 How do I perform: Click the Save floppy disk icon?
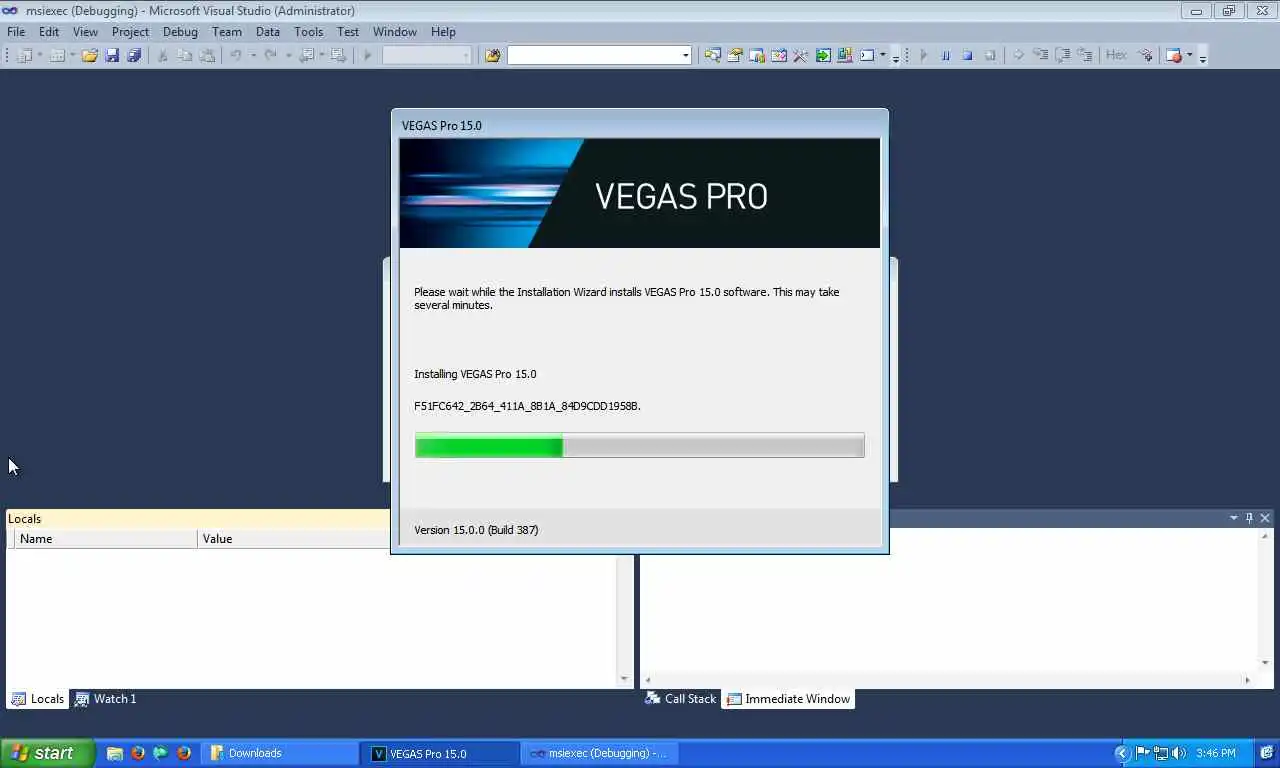[x=112, y=55]
